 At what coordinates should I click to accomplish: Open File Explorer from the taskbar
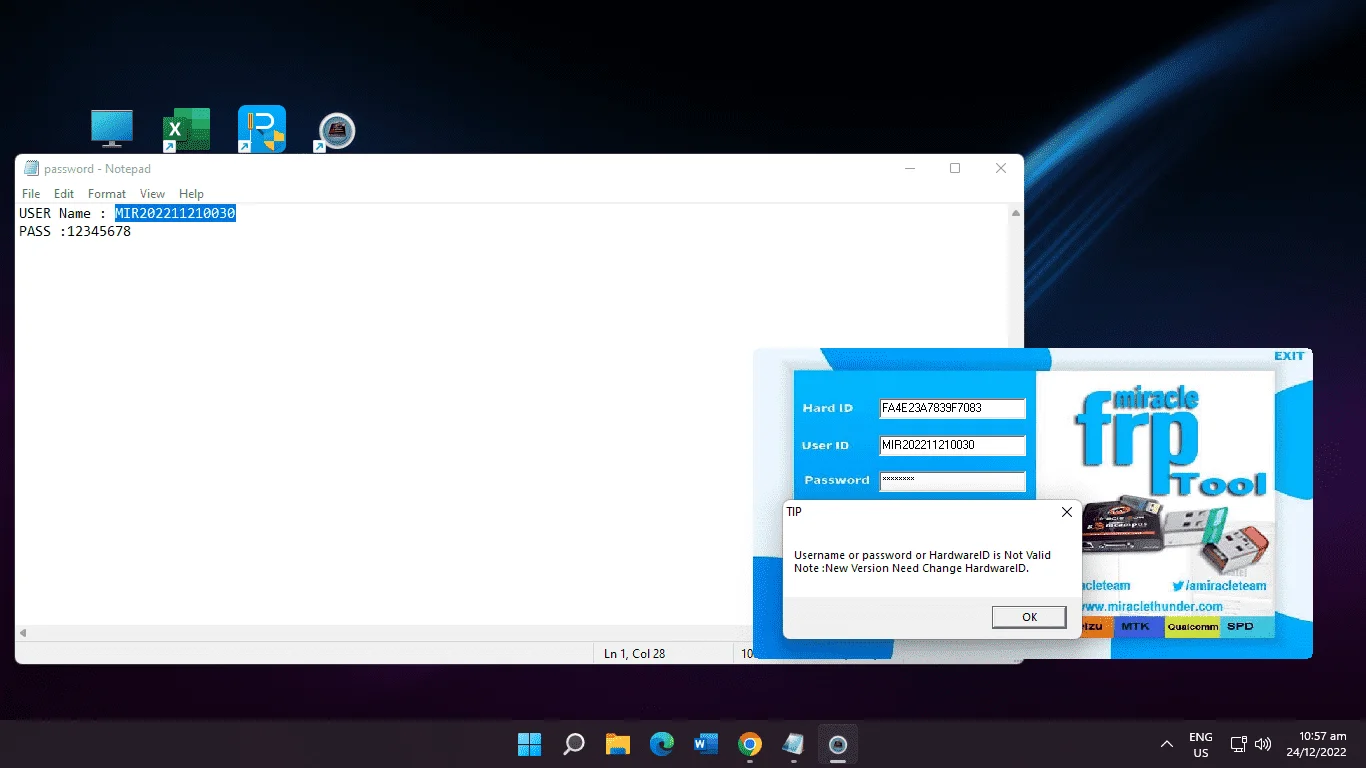click(618, 744)
